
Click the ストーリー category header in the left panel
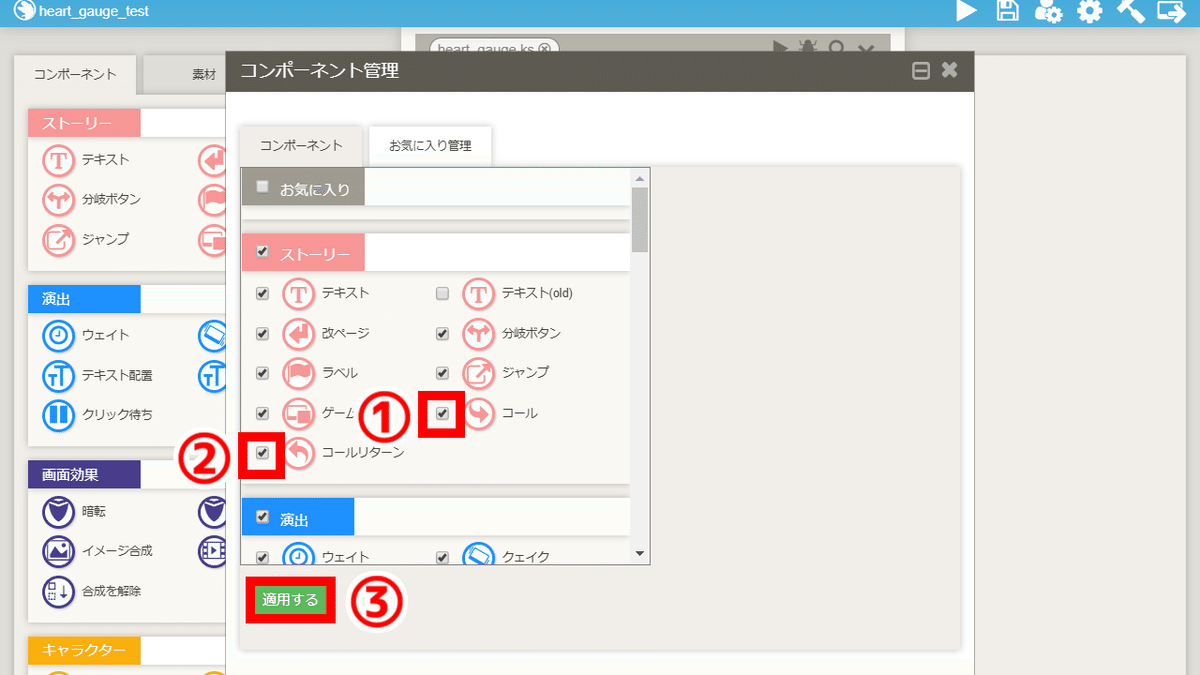pos(85,123)
